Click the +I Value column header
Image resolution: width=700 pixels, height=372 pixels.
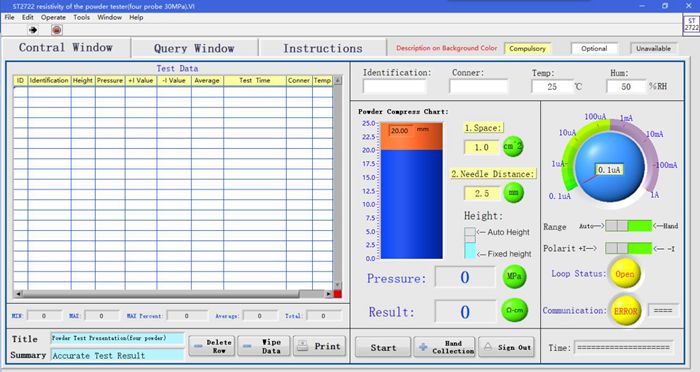coord(141,80)
